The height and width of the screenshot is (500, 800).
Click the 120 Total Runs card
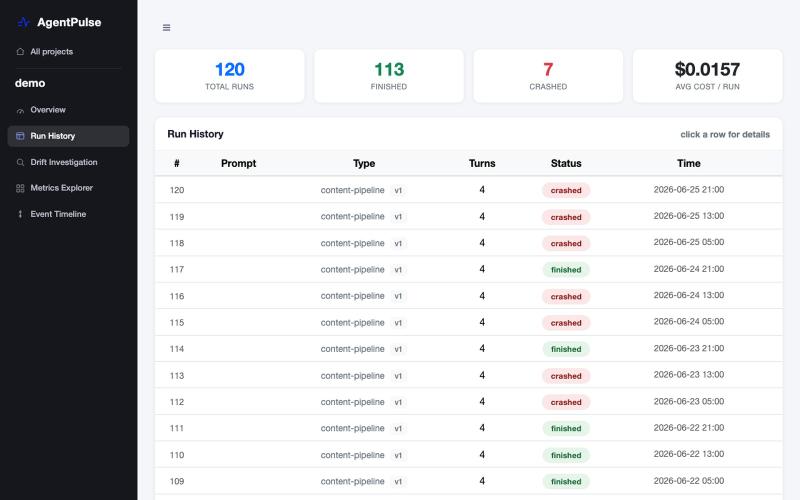[x=230, y=76]
